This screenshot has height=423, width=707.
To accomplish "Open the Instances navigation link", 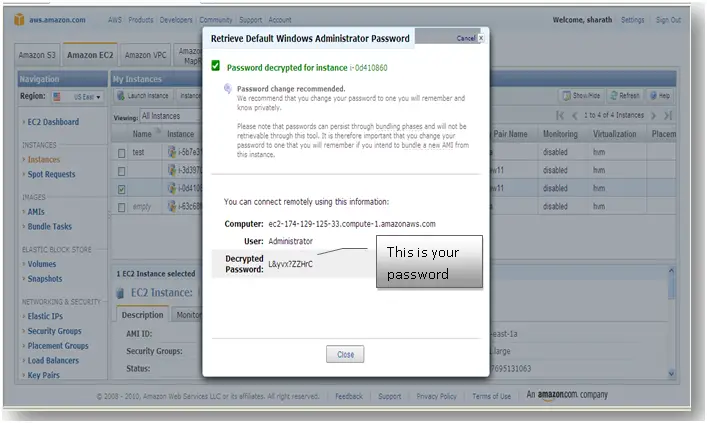I will point(44,160).
